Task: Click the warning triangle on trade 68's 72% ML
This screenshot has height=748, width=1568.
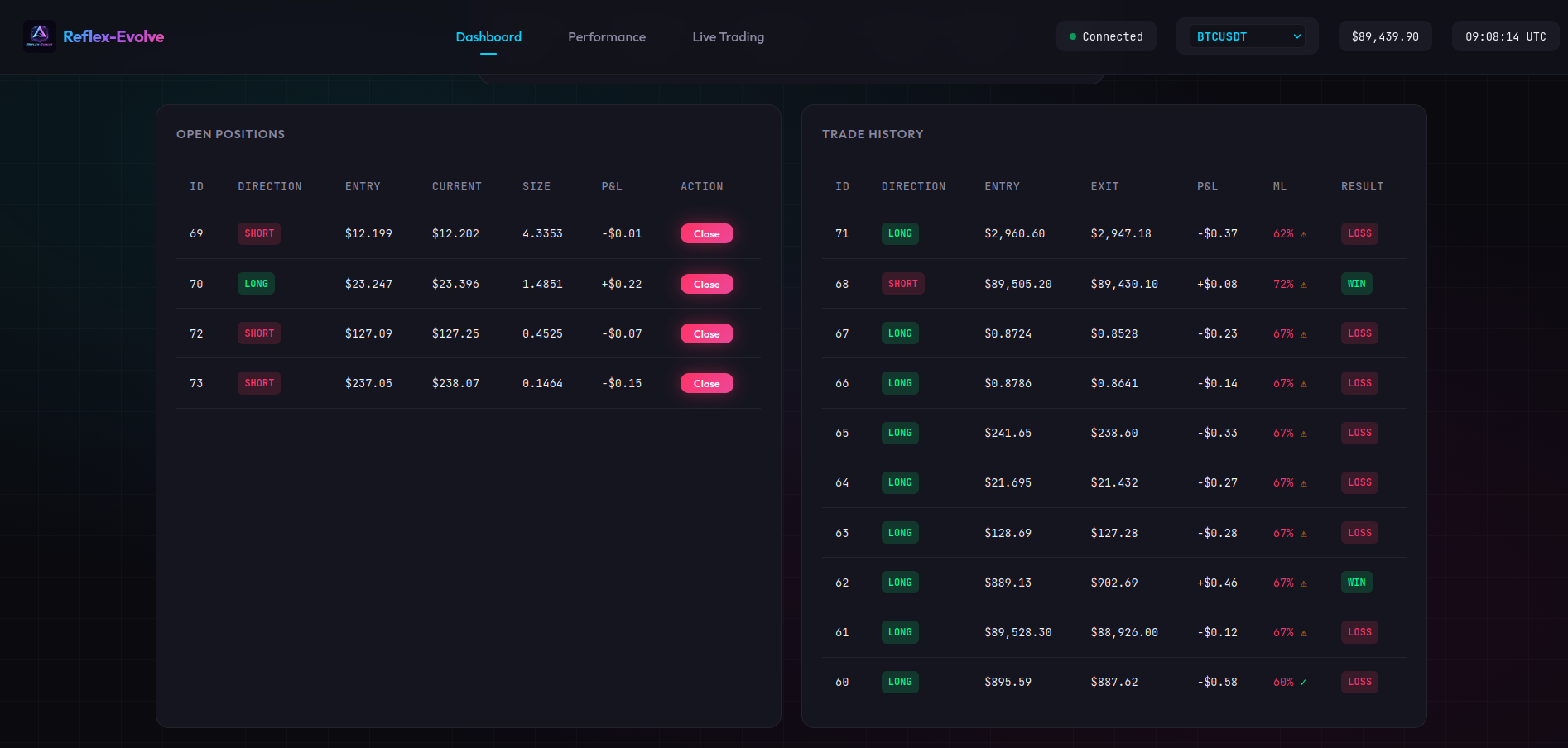Action: coord(1303,283)
